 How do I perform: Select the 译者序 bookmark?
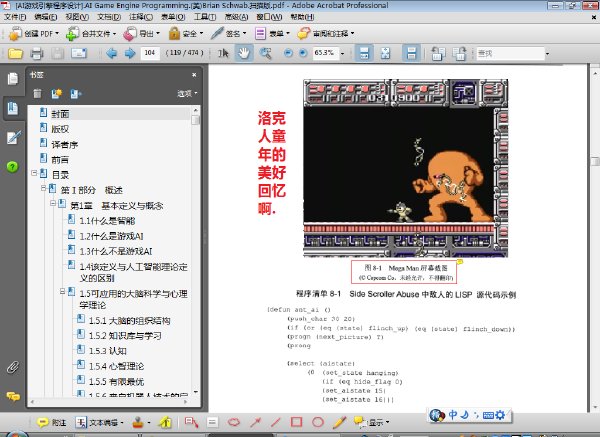pyautogui.click(x=64, y=144)
